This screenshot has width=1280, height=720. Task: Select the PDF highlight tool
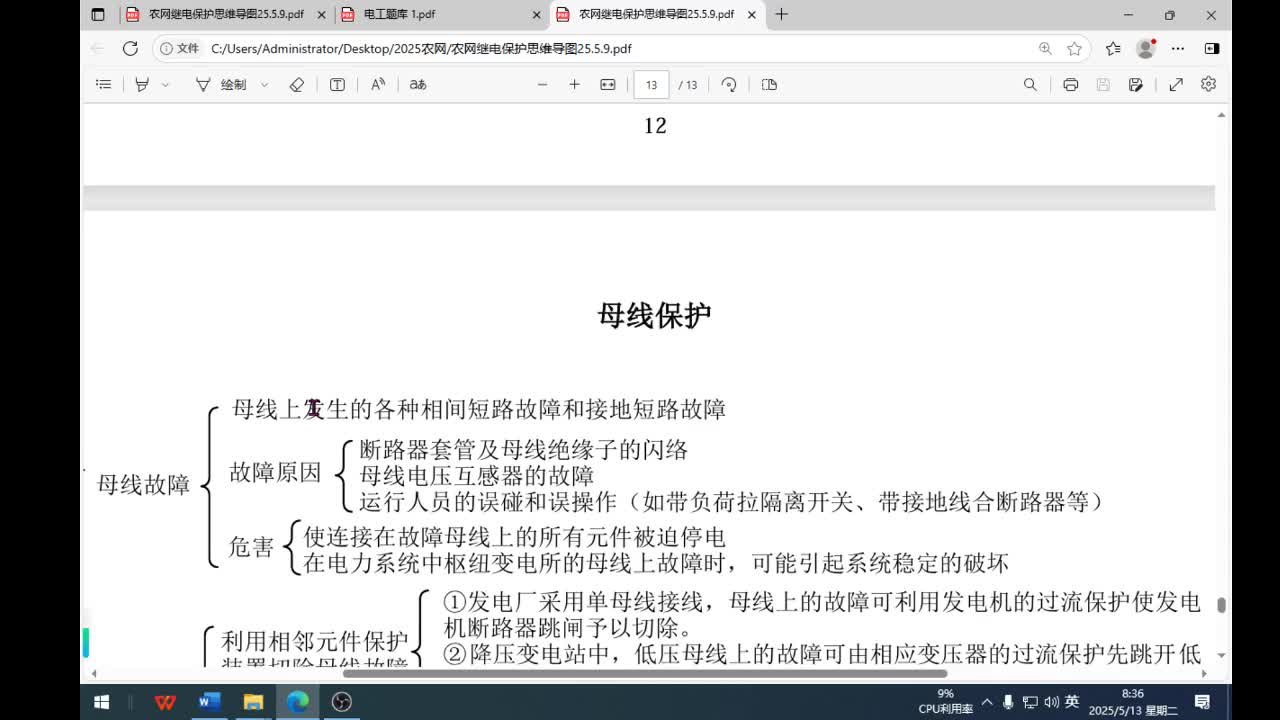coord(142,85)
